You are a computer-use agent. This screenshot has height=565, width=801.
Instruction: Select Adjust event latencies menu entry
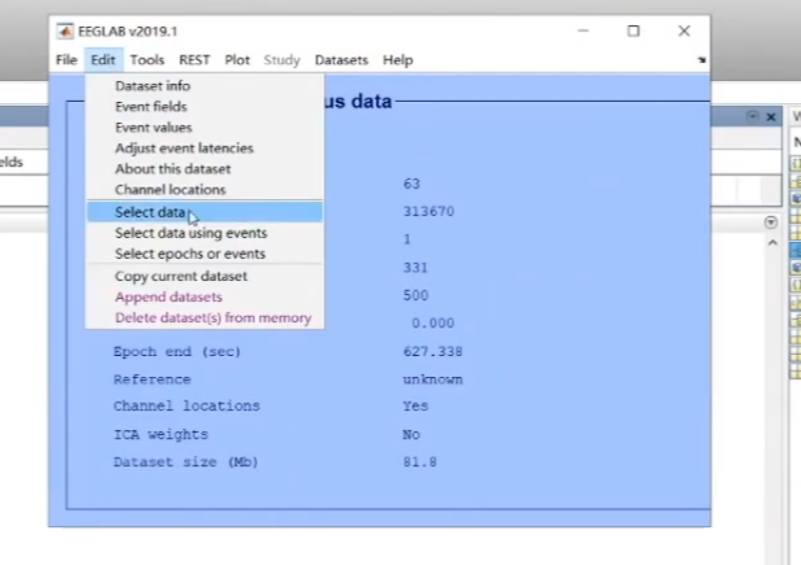point(184,148)
